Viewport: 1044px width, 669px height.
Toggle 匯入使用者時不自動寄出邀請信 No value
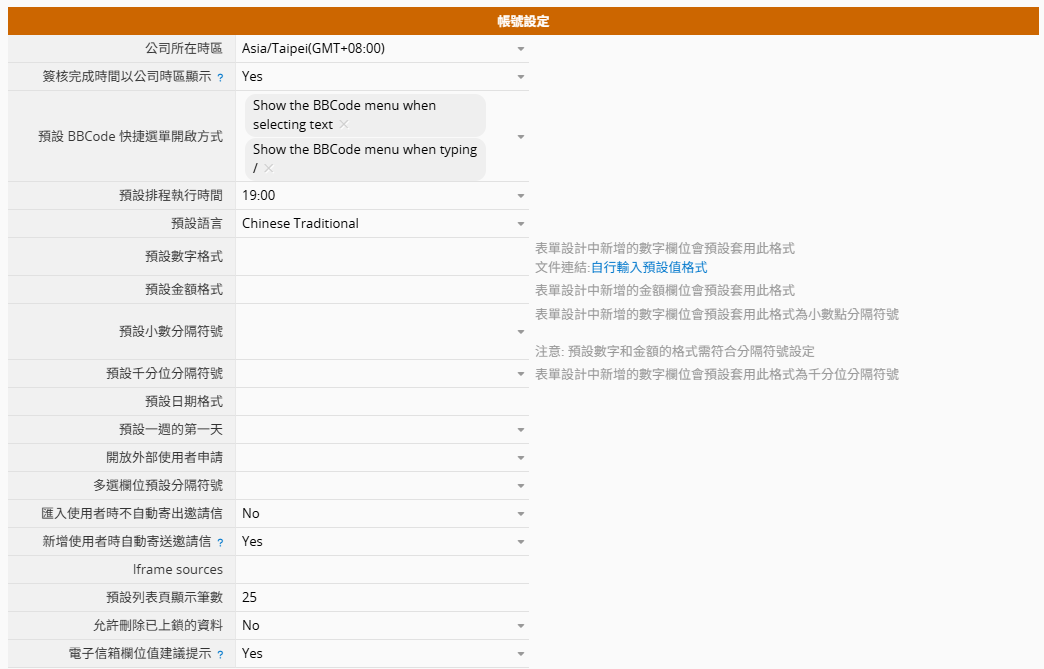point(382,514)
